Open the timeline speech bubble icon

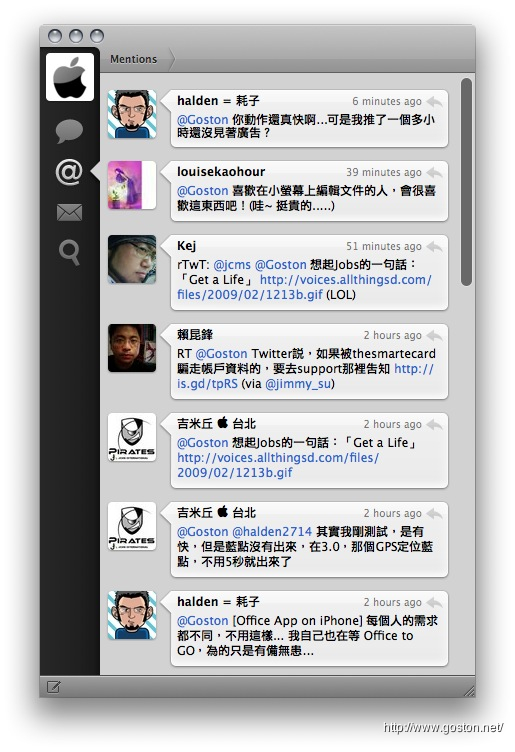(69, 131)
